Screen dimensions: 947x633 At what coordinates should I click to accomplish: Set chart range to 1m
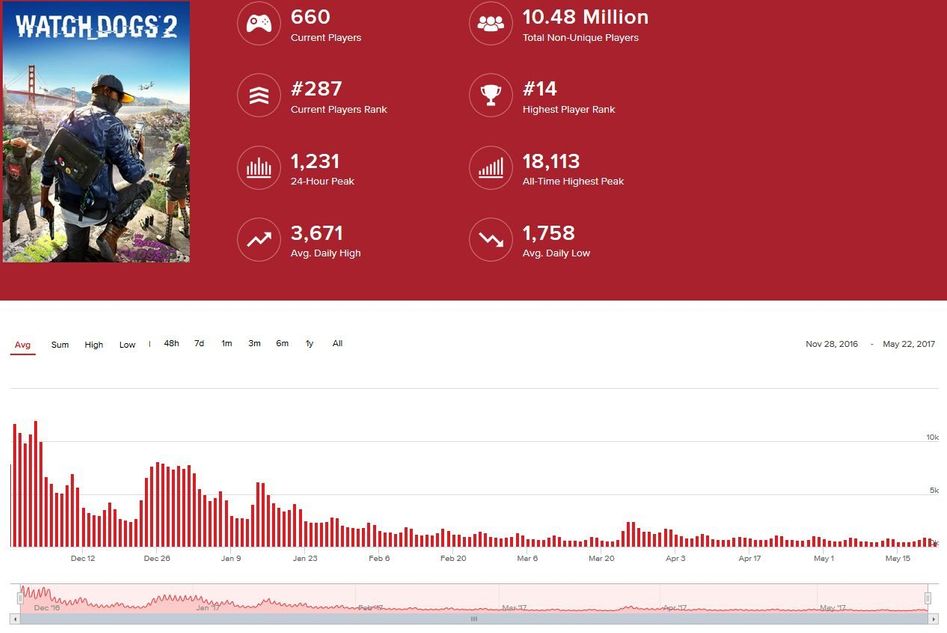tap(226, 343)
